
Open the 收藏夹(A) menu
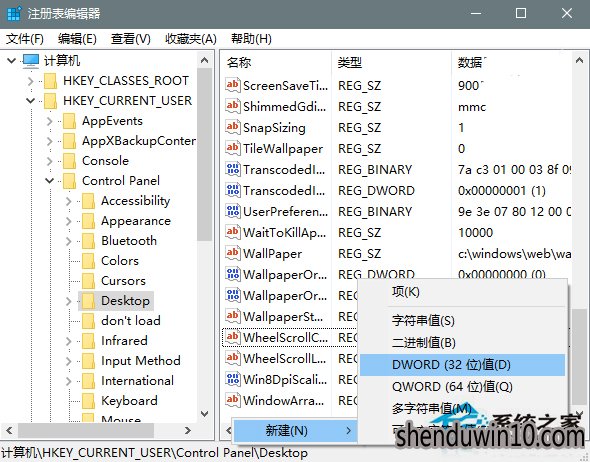click(191, 39)
